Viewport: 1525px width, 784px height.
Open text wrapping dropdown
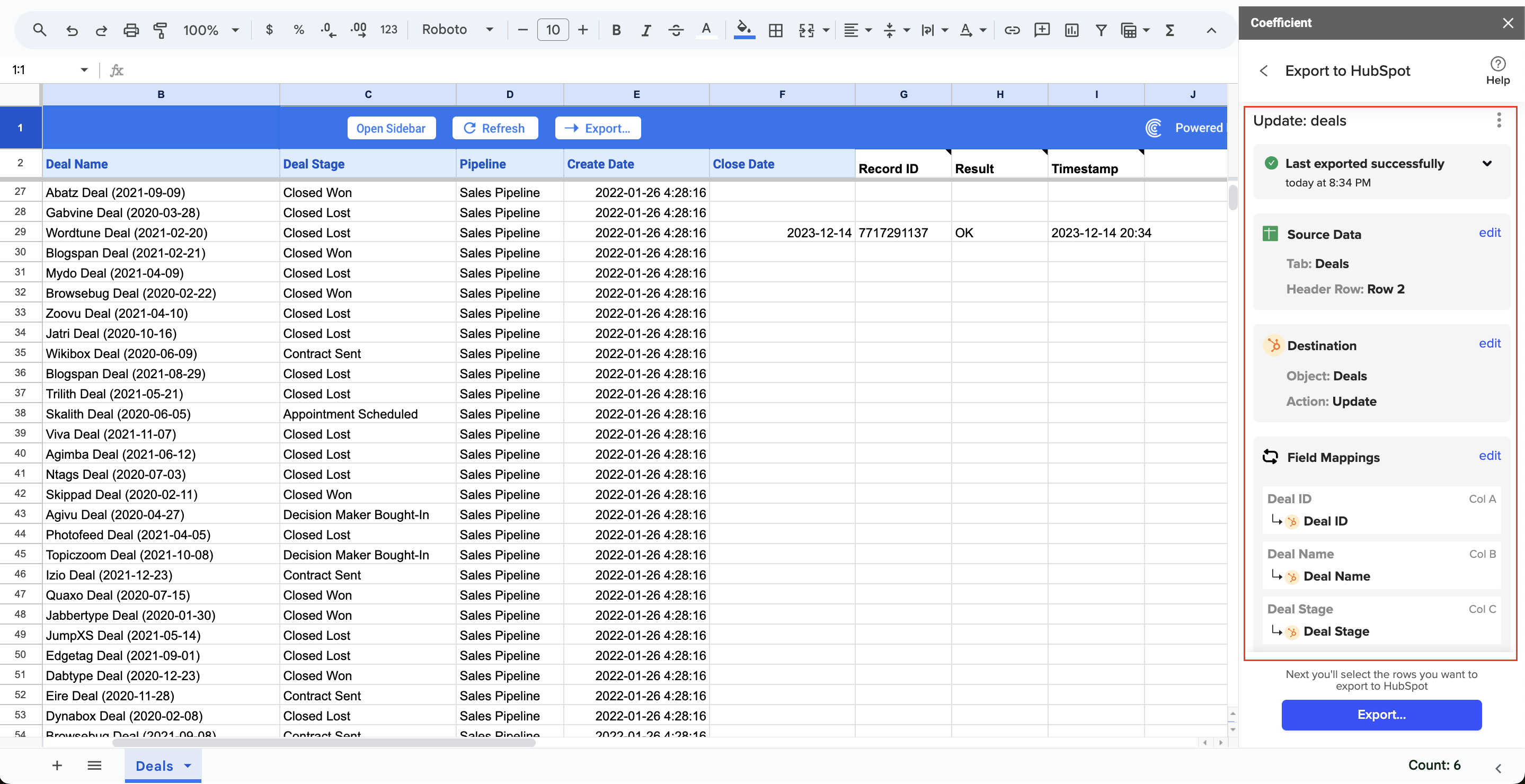coord(934,30)
